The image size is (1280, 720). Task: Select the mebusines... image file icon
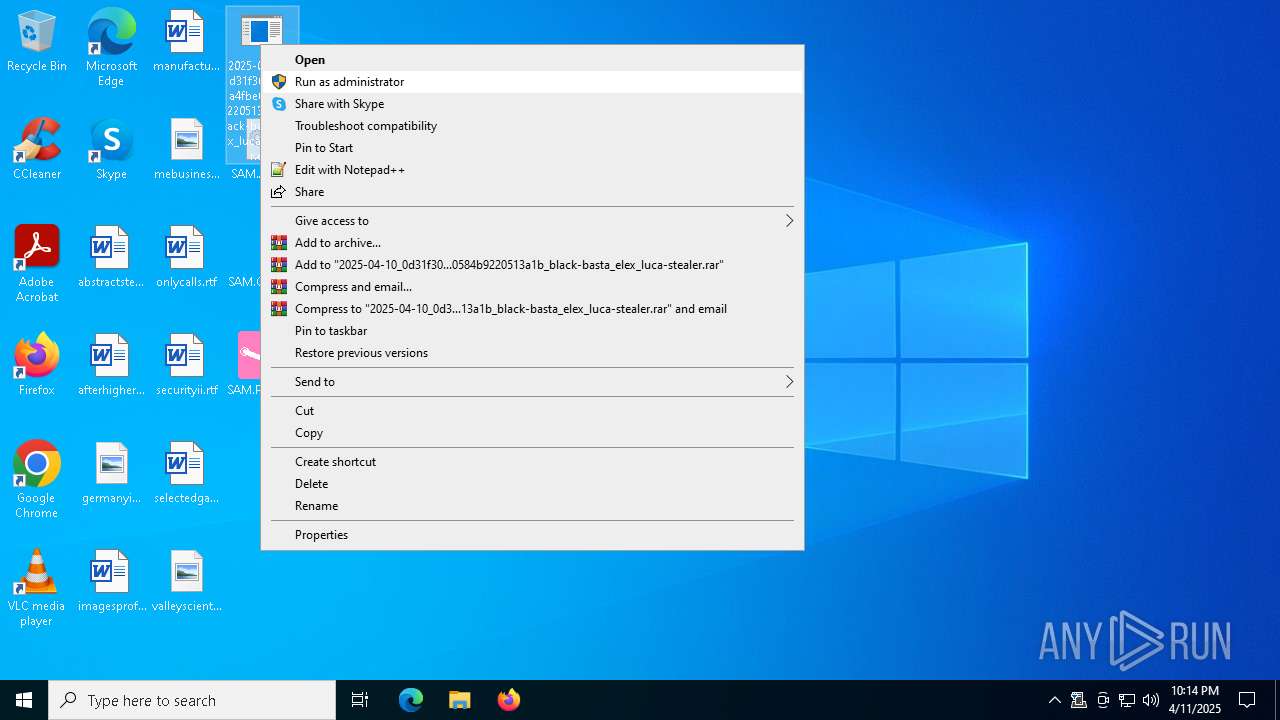[186, 150]
